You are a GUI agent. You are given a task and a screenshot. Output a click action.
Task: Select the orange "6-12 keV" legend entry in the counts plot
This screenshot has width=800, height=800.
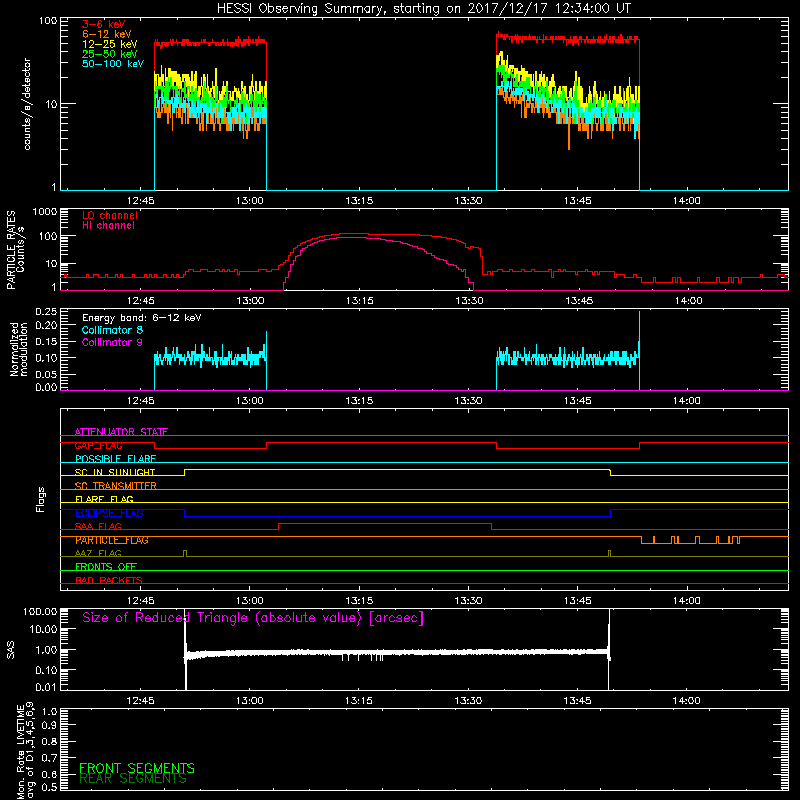coord(107,34)
